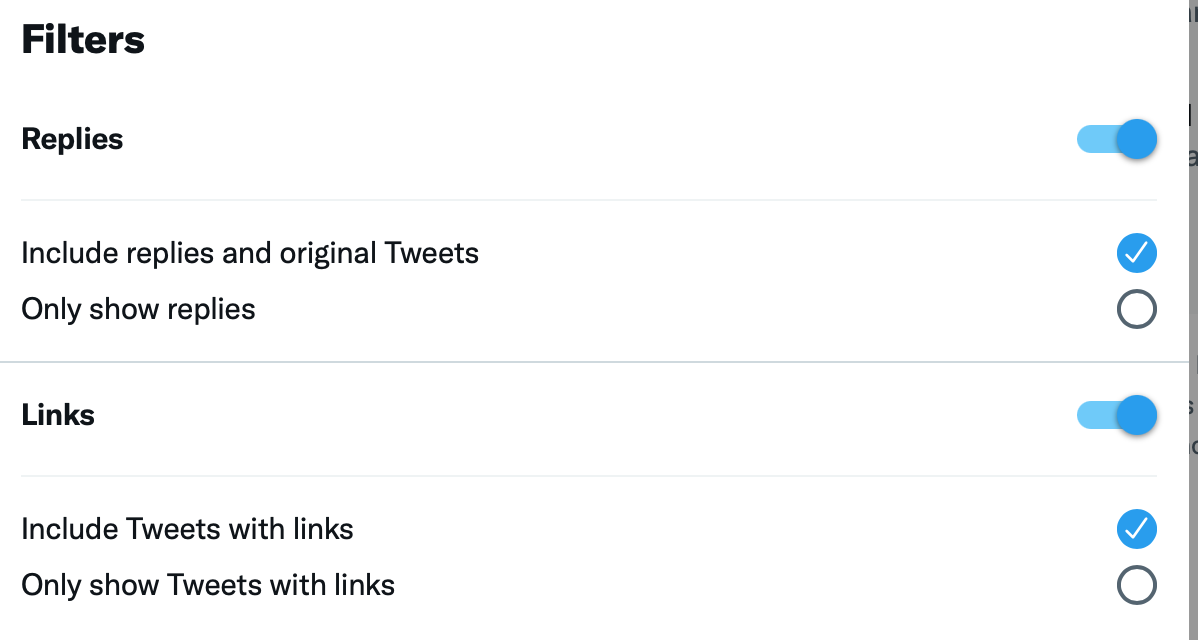
Task: Click the Links section title
Action: (x=58, y=415)
